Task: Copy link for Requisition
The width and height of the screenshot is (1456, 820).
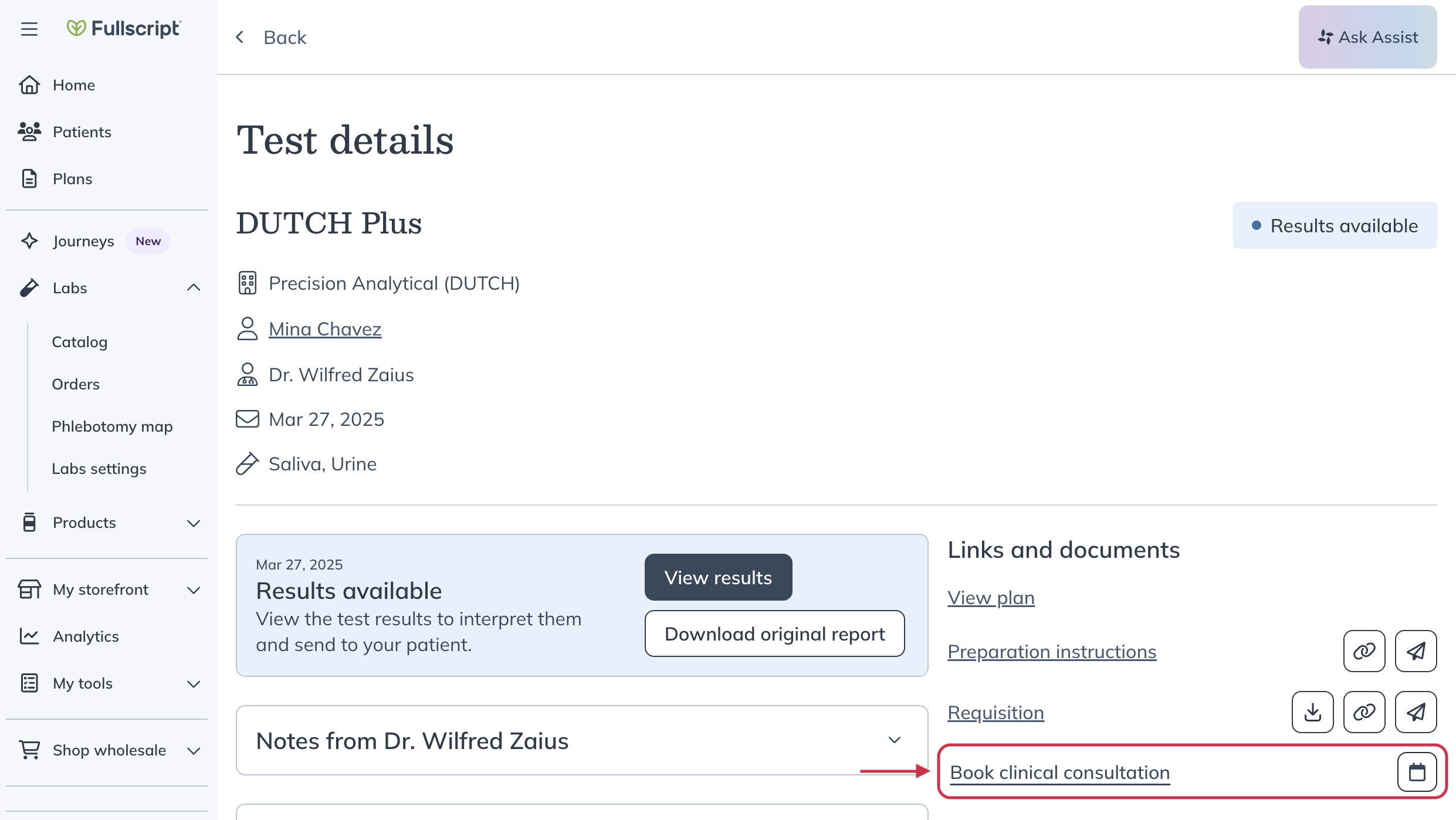Action: [x=1364, y=712]
